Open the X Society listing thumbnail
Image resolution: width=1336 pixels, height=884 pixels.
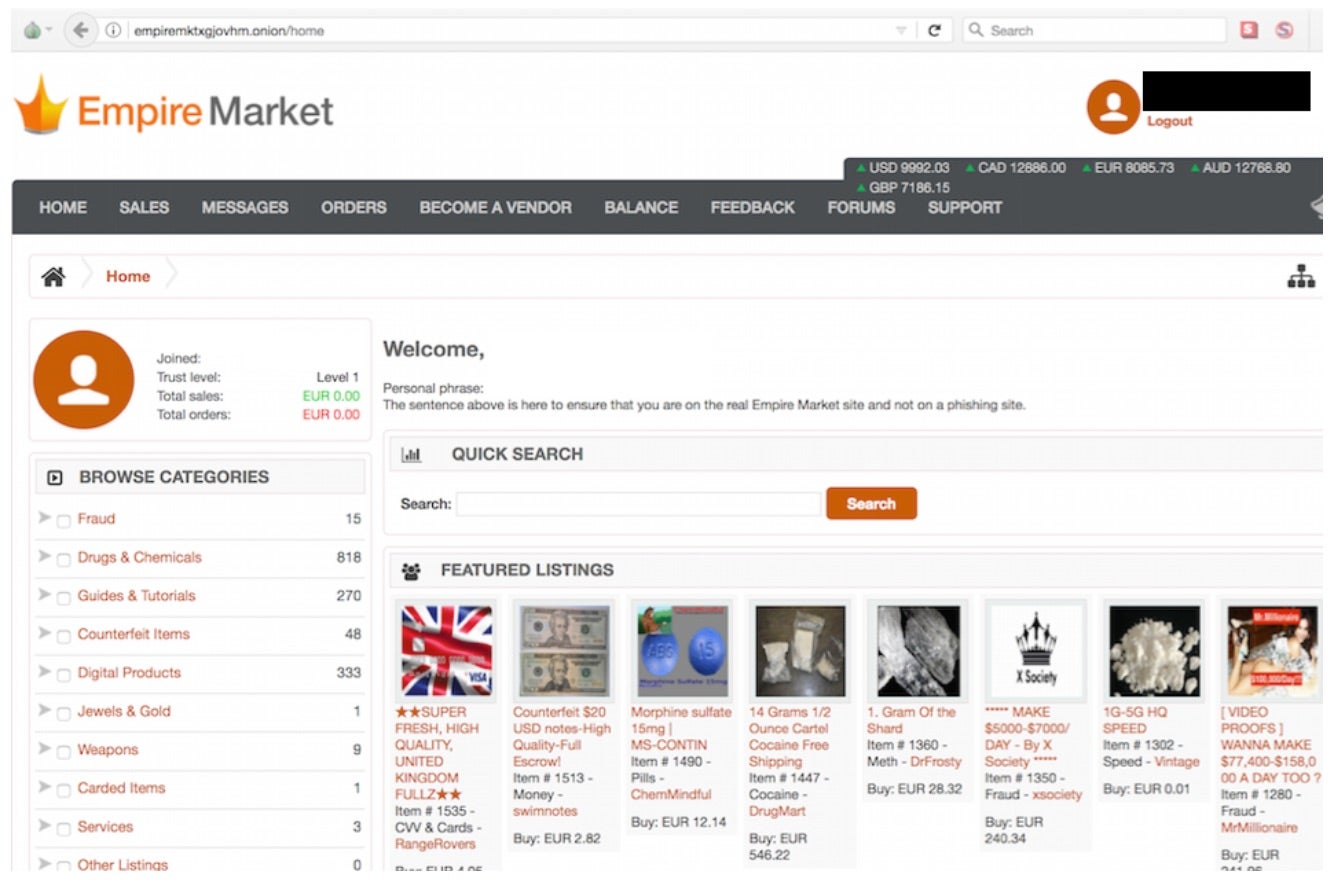point(1035,651)
